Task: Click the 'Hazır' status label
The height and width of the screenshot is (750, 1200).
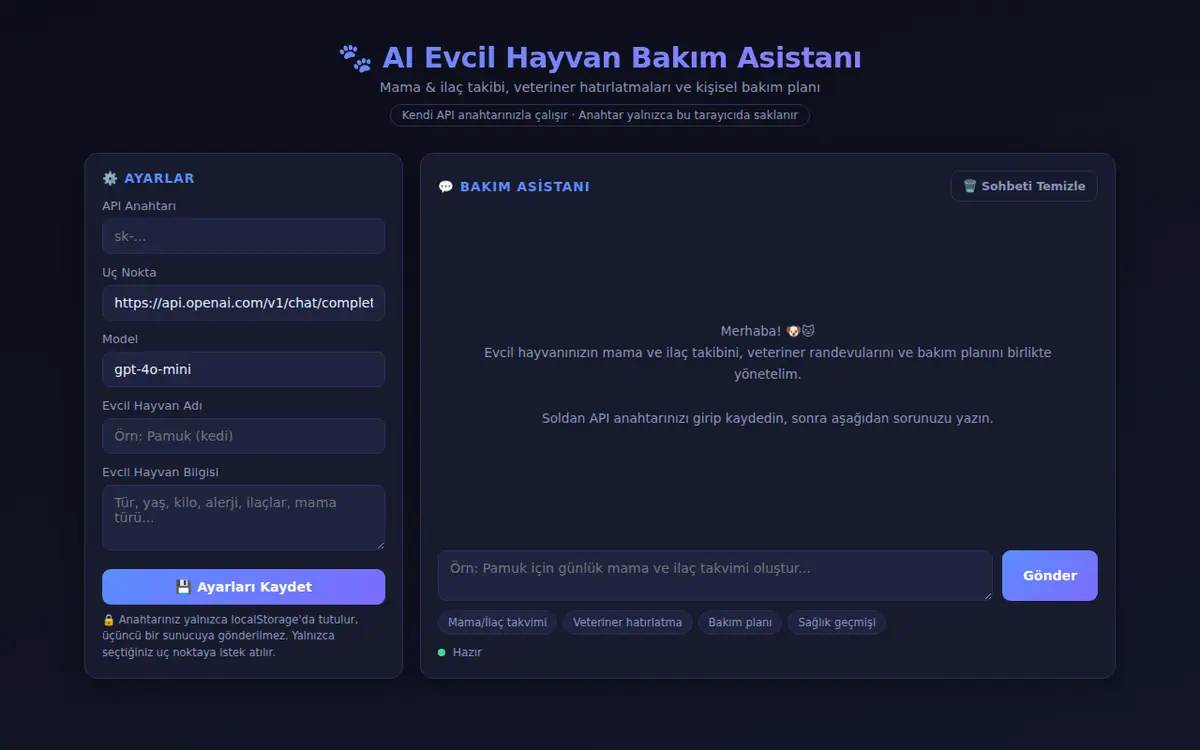Action: (x=467, y=652)
